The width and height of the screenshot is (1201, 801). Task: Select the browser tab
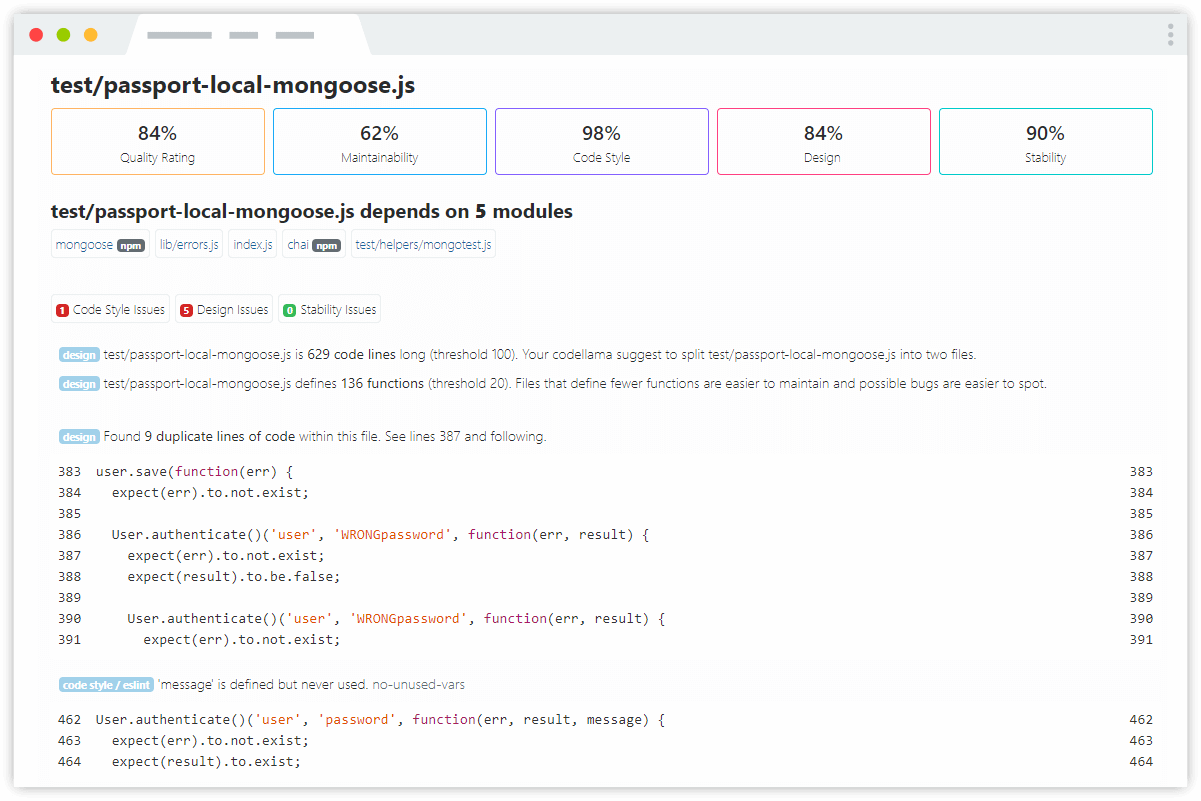point(247,35)
